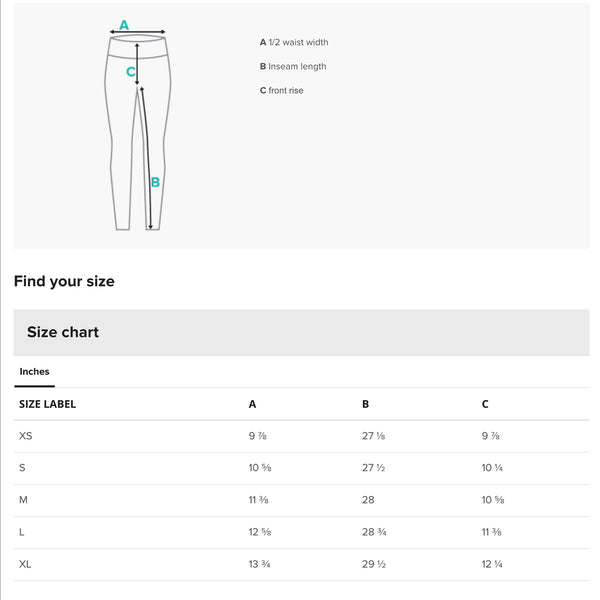Click the Size chart header bar
The height and width of the screenshot is (600, 600).
pyautogui.click(x=301, y=332)
